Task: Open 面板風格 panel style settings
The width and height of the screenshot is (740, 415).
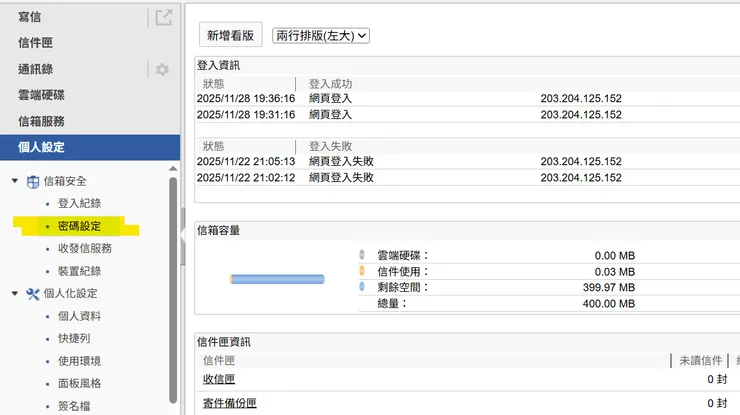Action: (x=79, y=383)
